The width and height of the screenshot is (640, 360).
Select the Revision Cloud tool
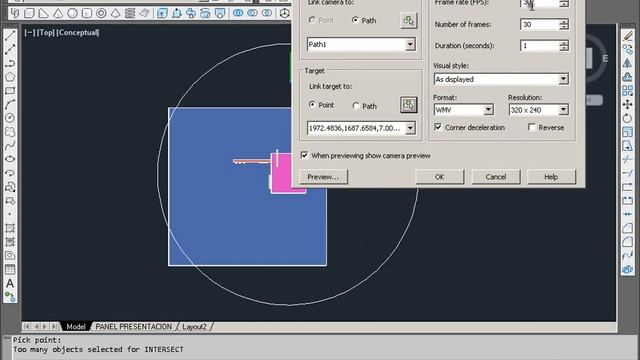(x=10, y=132)
